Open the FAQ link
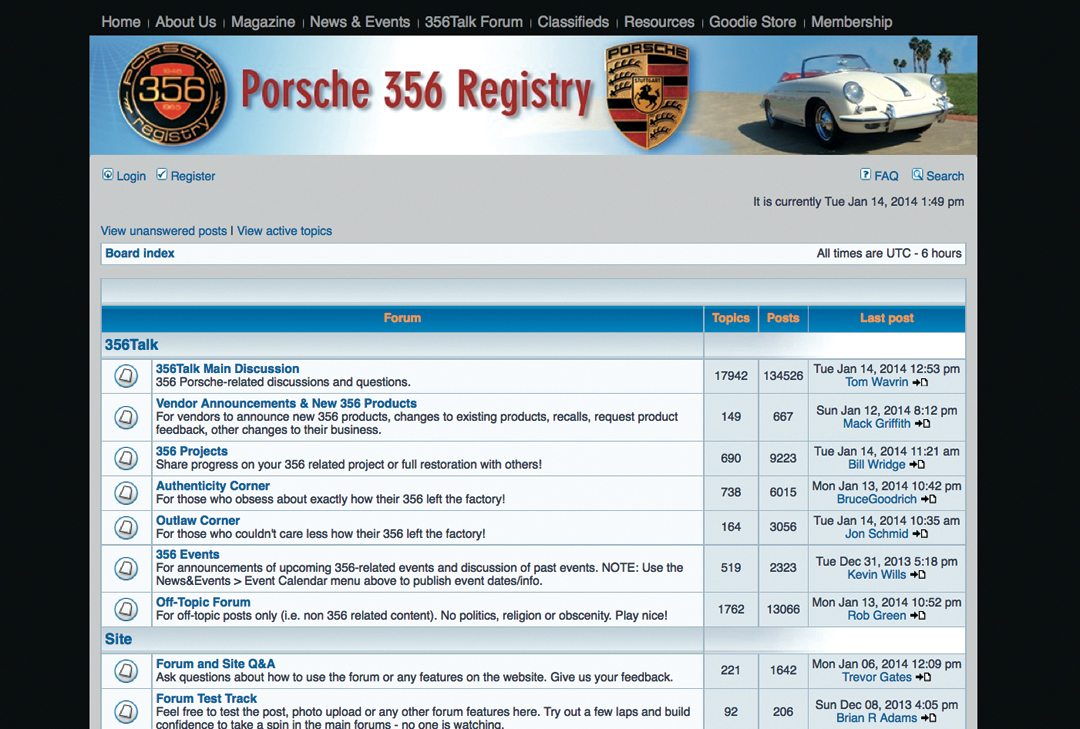The image size is (1080, 729). pyautogui.click(x=886, y=176)
